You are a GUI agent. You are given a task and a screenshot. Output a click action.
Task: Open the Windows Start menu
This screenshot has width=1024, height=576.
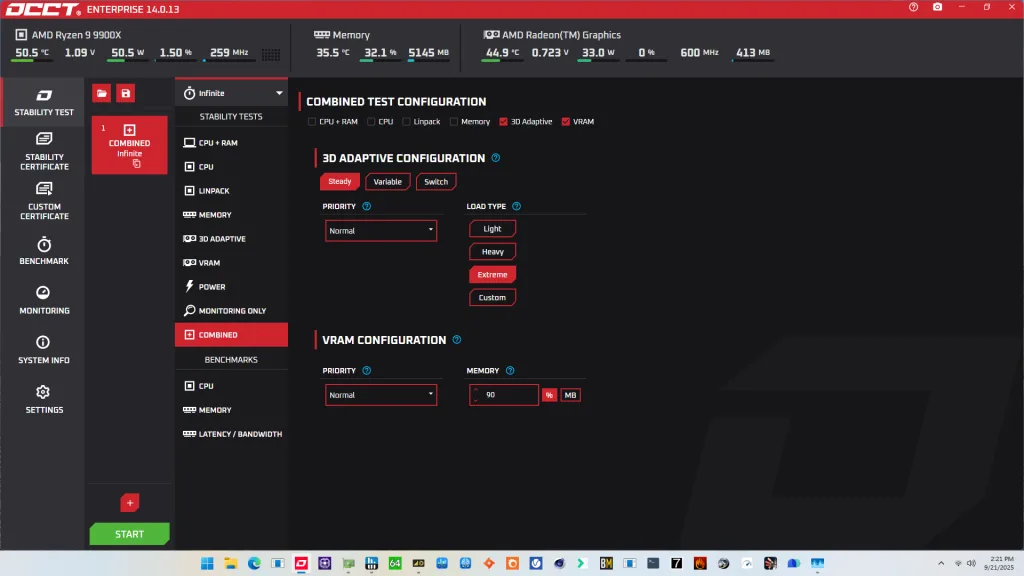pos(206,563)
